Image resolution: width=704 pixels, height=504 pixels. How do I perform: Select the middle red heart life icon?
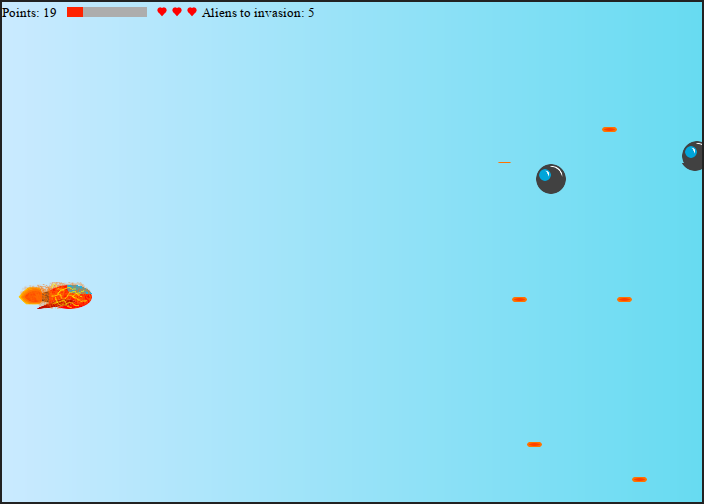pos(177,12)
